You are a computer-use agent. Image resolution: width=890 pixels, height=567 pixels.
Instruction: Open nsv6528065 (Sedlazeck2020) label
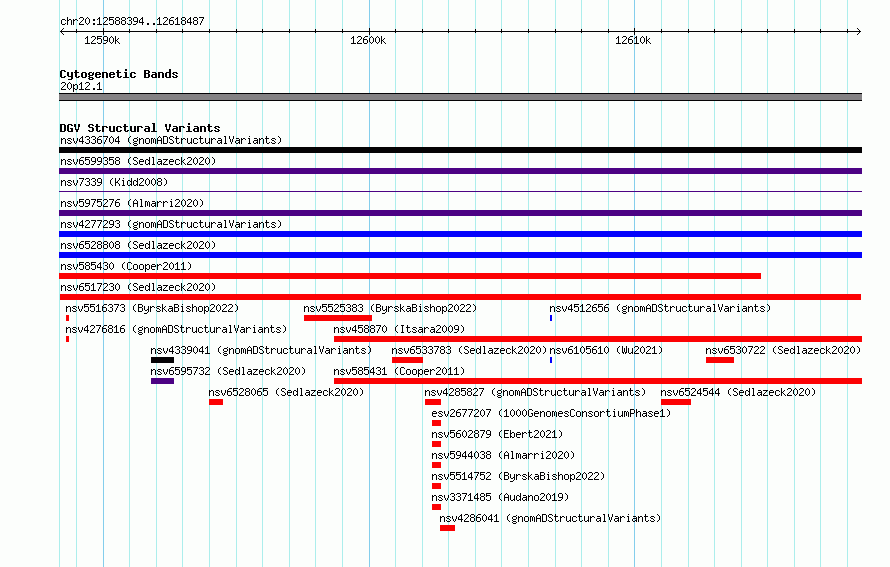286,392
